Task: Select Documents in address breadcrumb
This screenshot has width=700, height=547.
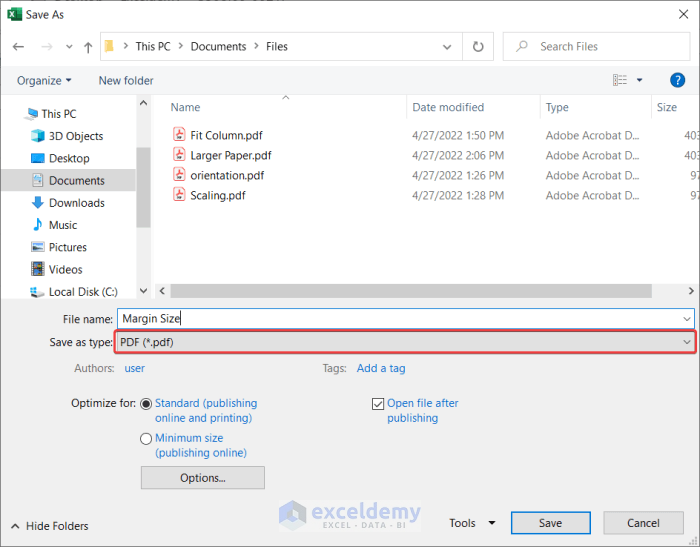Action: coord(218,46)
